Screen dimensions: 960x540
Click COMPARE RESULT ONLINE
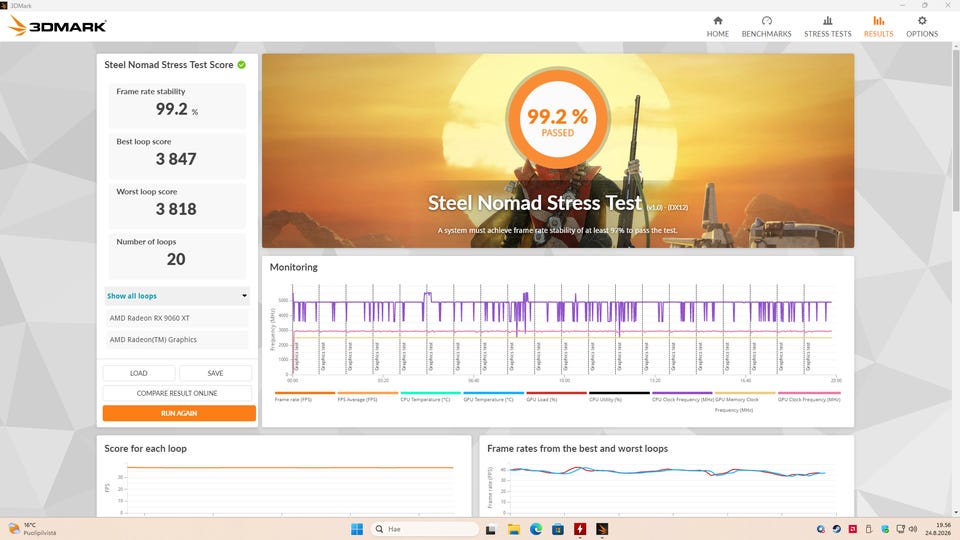click(x=177, y=393)
